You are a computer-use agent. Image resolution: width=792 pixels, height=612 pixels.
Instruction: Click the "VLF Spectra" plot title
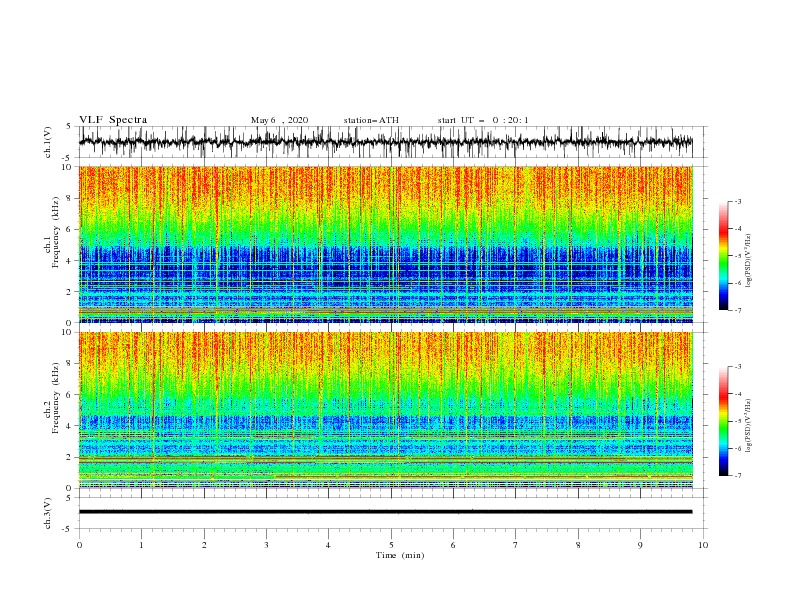(113, 120)
